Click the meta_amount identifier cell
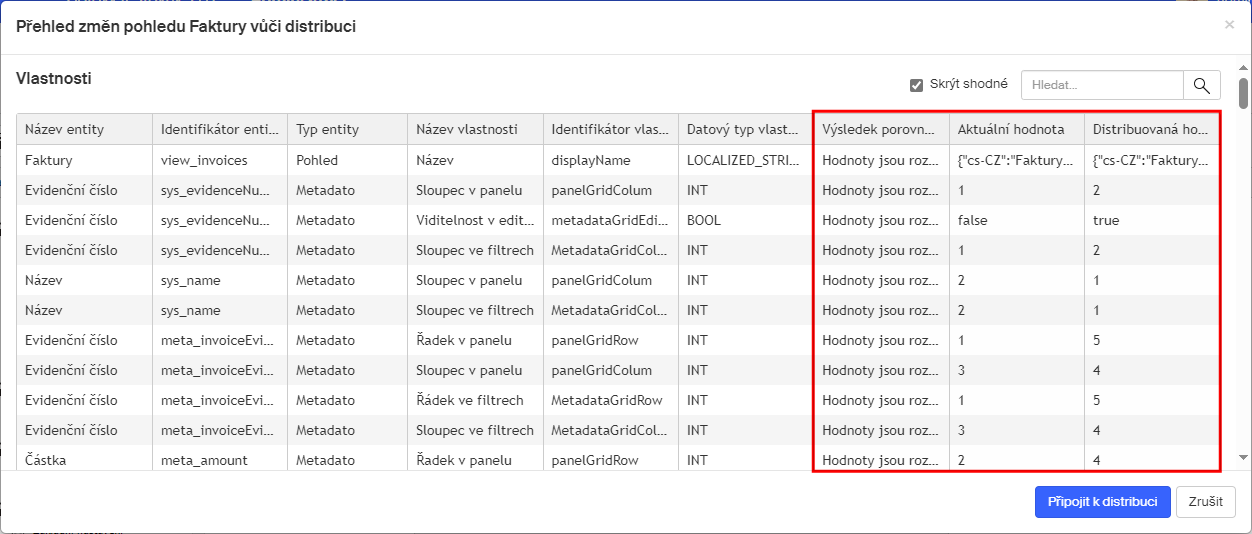 point(220,460)
